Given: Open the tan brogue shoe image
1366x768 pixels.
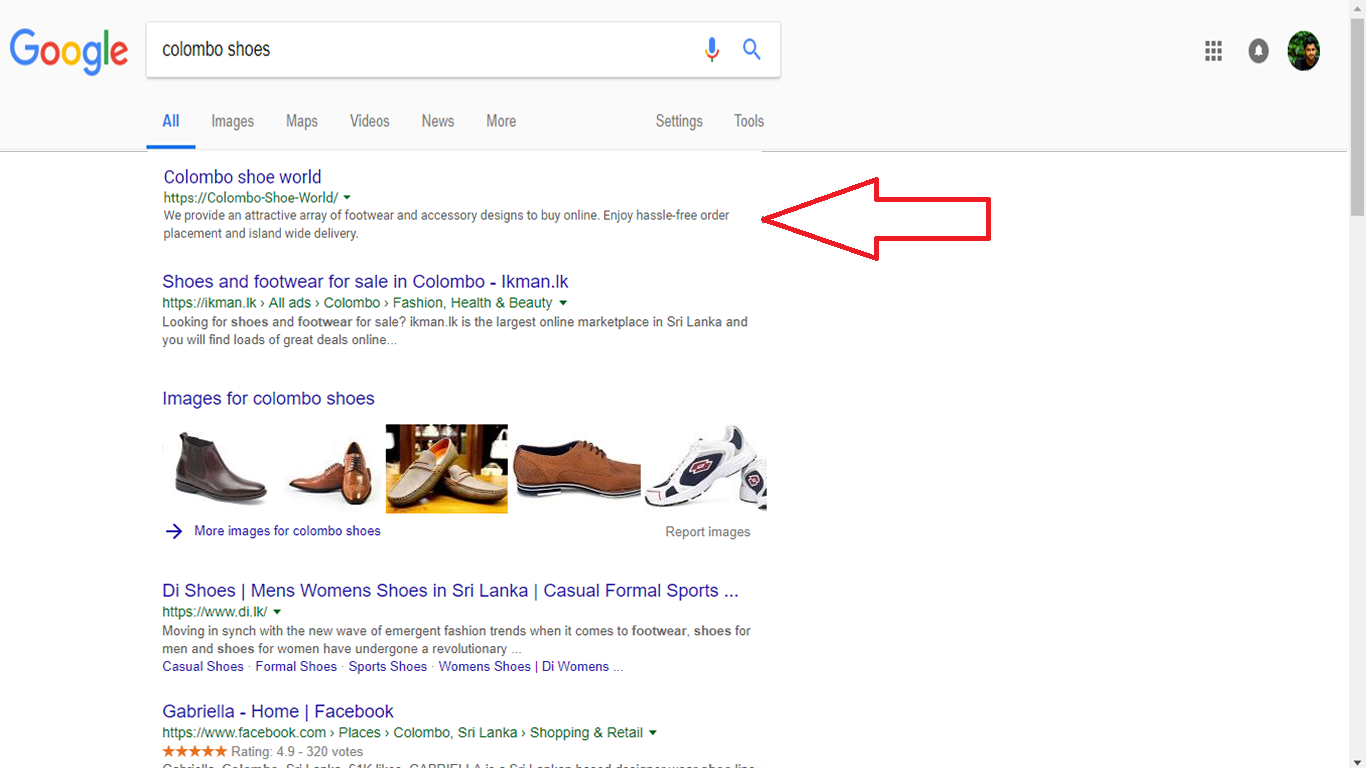Looking at the screenshot, I should [x=329, y=472].
